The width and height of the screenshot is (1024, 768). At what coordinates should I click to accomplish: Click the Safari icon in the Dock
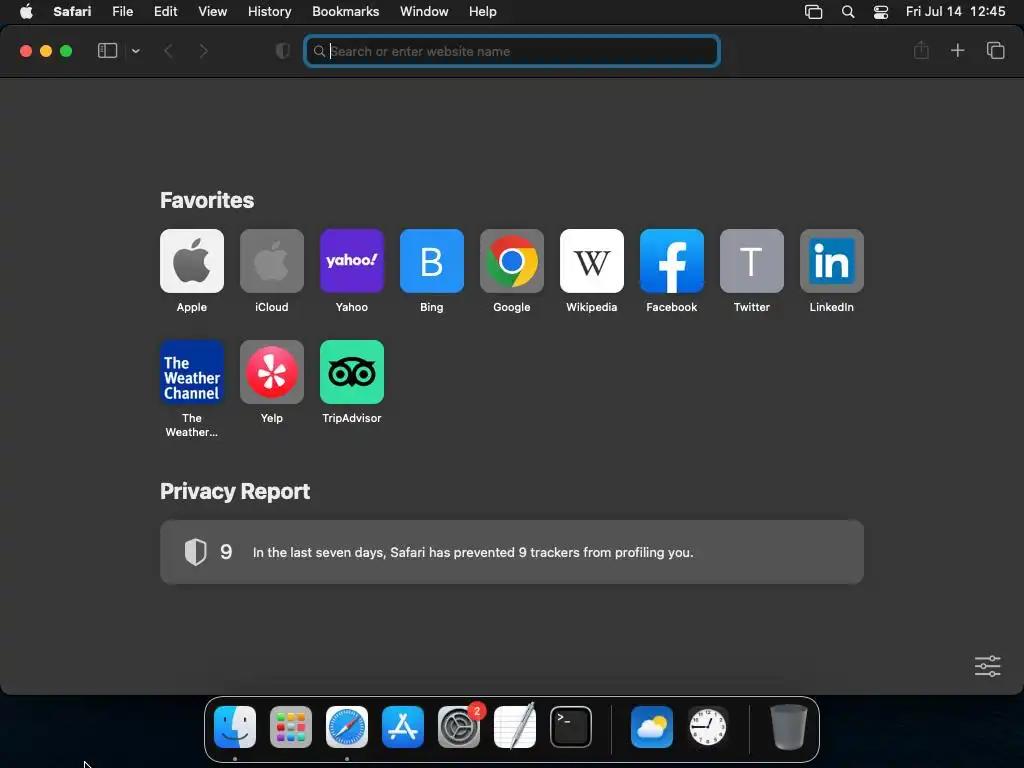click(x=347, y=727)
